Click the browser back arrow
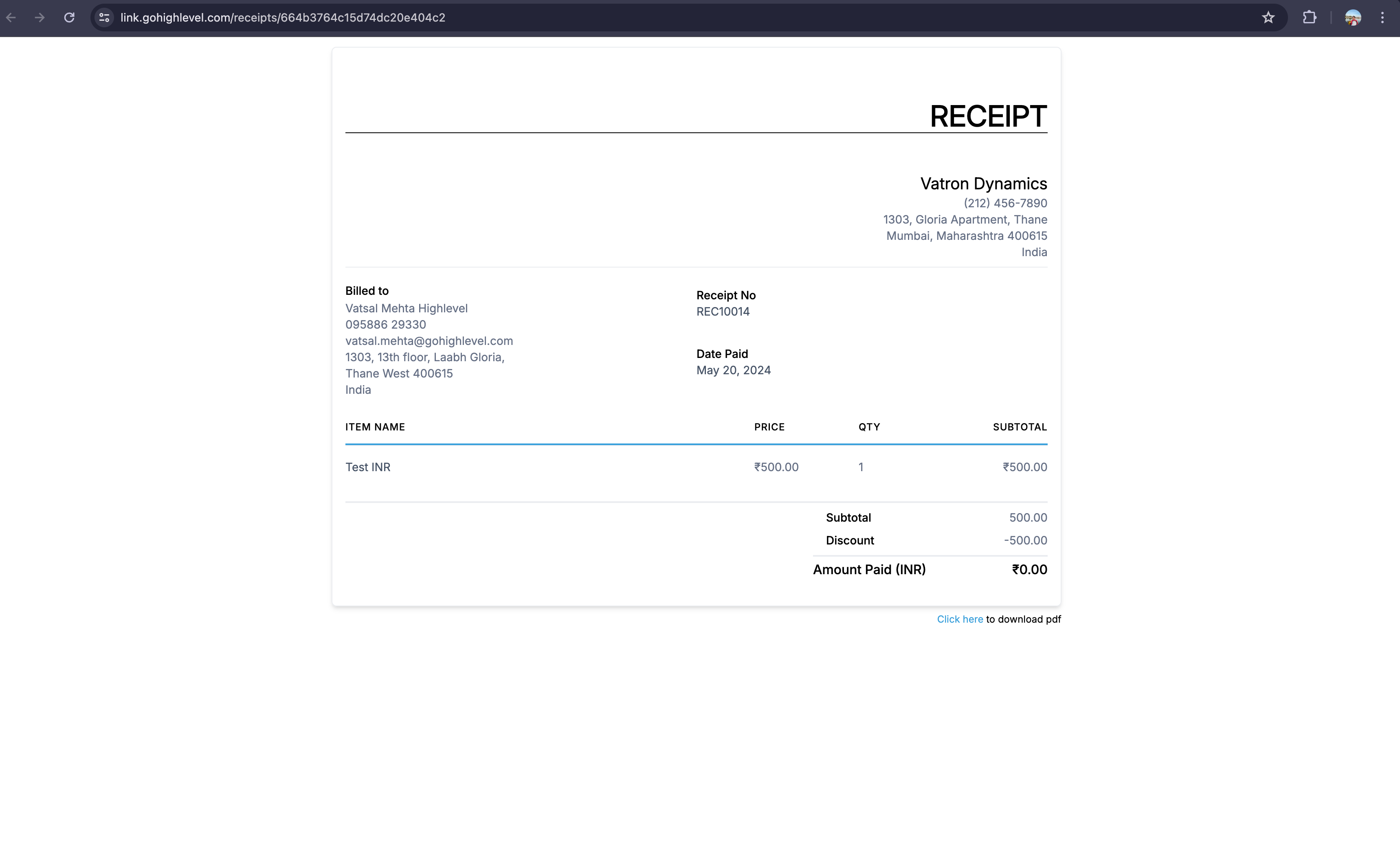Image resolution: width=1400 pixels, height=845 pixels. point(11,18)
